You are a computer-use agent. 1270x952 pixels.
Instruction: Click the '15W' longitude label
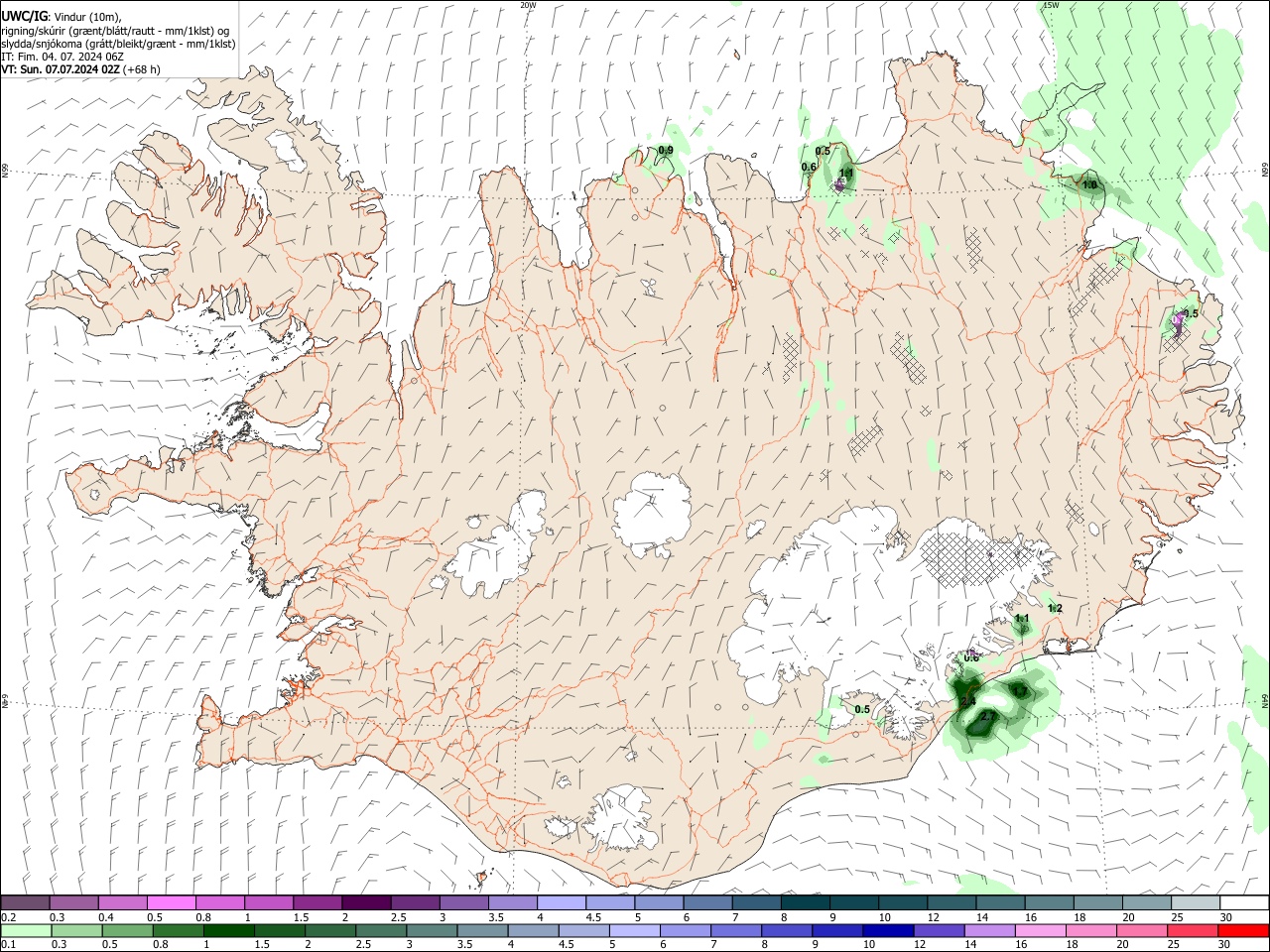(x=1051, y=5)
